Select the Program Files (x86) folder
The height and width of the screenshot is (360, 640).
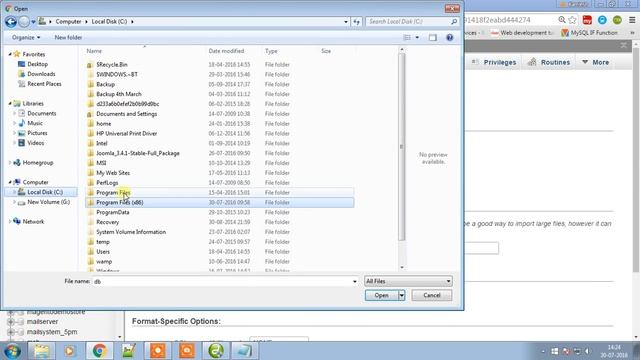220,202
